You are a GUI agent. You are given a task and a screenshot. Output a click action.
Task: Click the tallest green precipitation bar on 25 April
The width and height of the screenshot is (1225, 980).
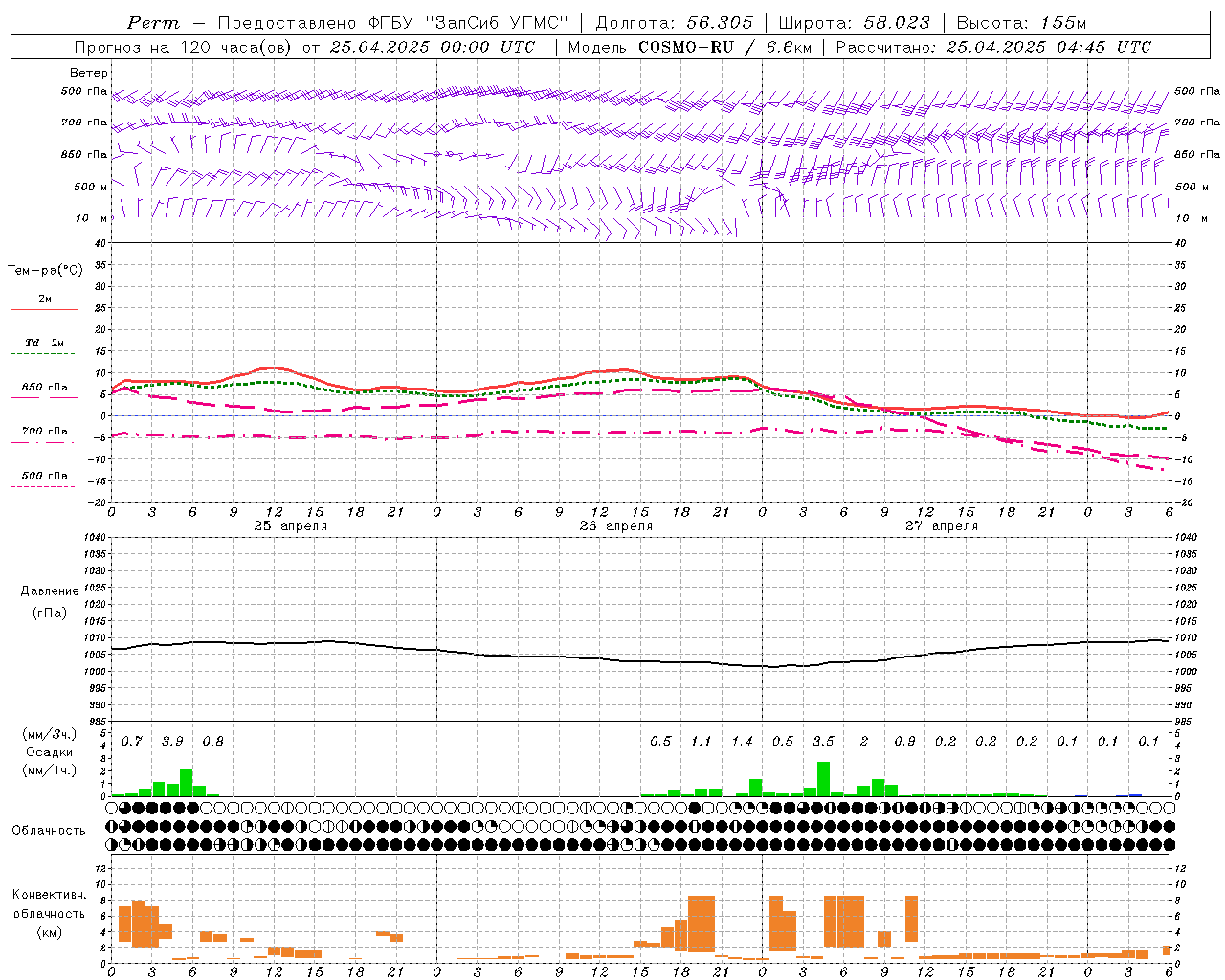[187, 783]
